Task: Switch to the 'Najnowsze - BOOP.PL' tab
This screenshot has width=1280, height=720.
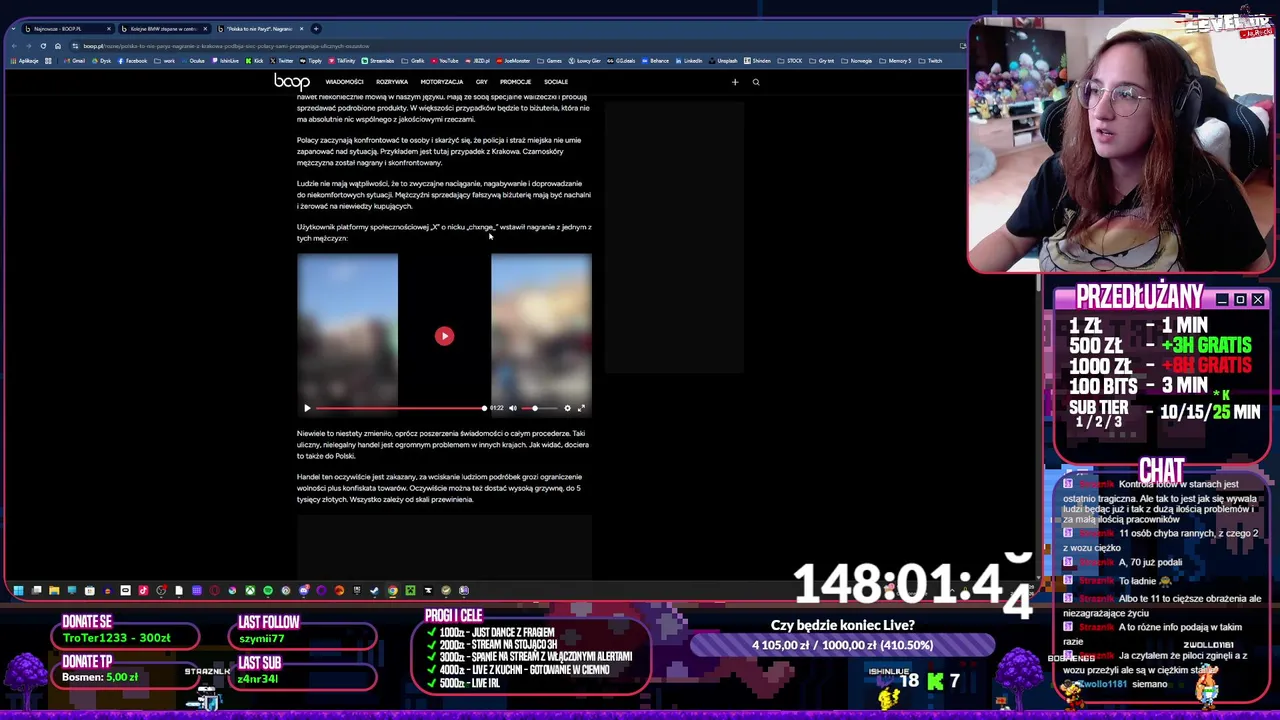Action: 67,28
